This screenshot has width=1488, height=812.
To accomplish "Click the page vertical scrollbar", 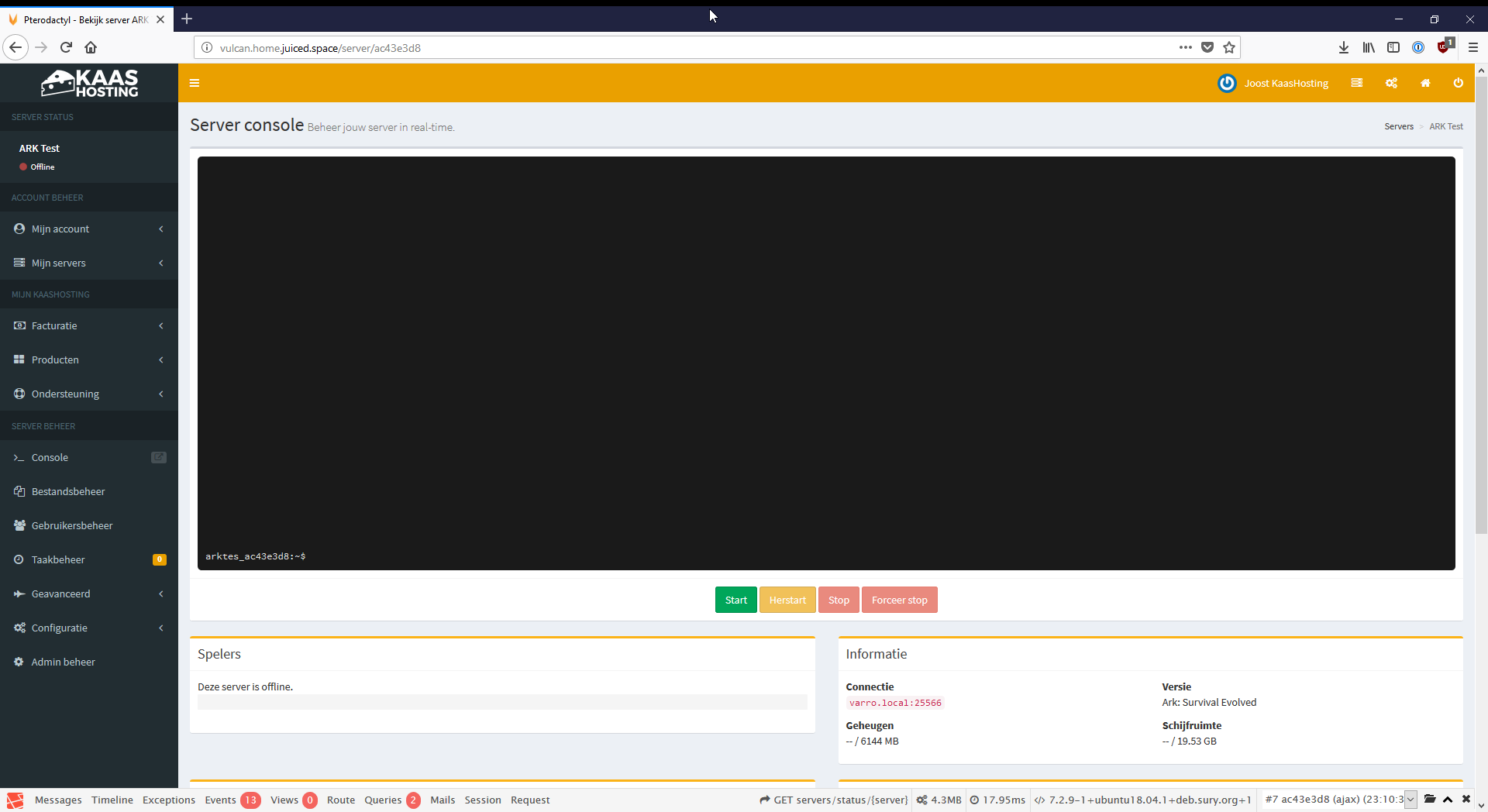I will pos(1481,310).
